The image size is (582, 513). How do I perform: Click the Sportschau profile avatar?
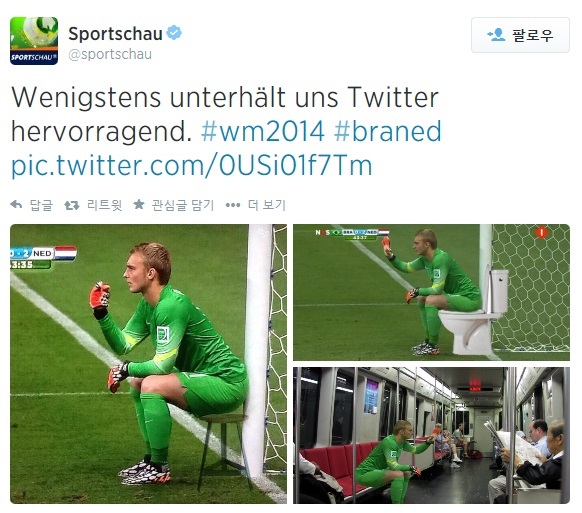click(34, 41)
